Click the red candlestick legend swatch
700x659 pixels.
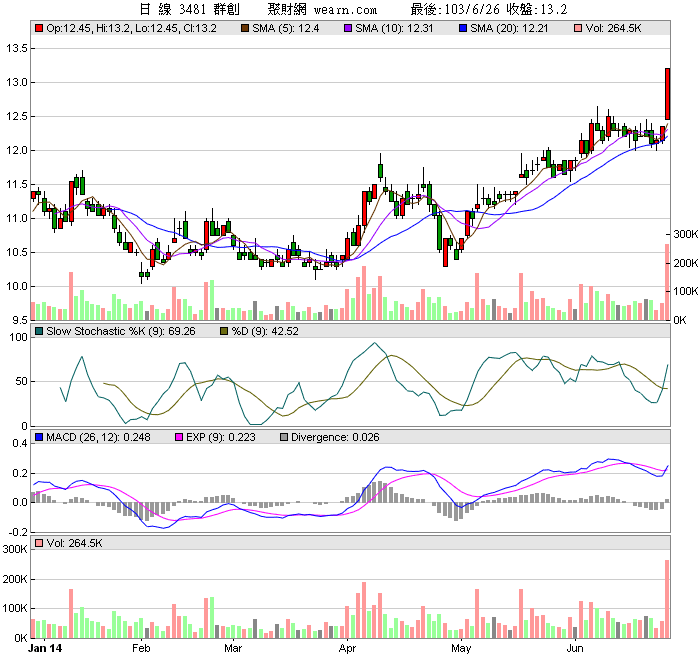[39, 28]
